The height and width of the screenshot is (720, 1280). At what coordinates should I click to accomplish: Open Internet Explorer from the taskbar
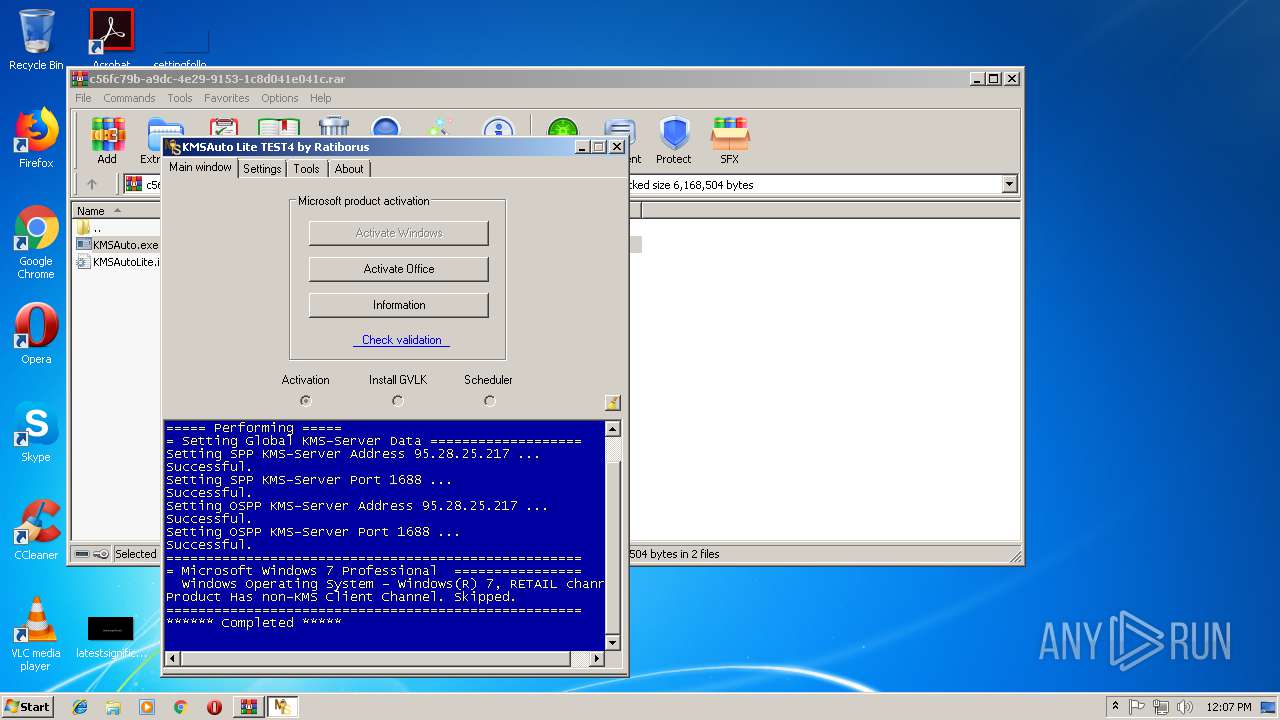80,707
